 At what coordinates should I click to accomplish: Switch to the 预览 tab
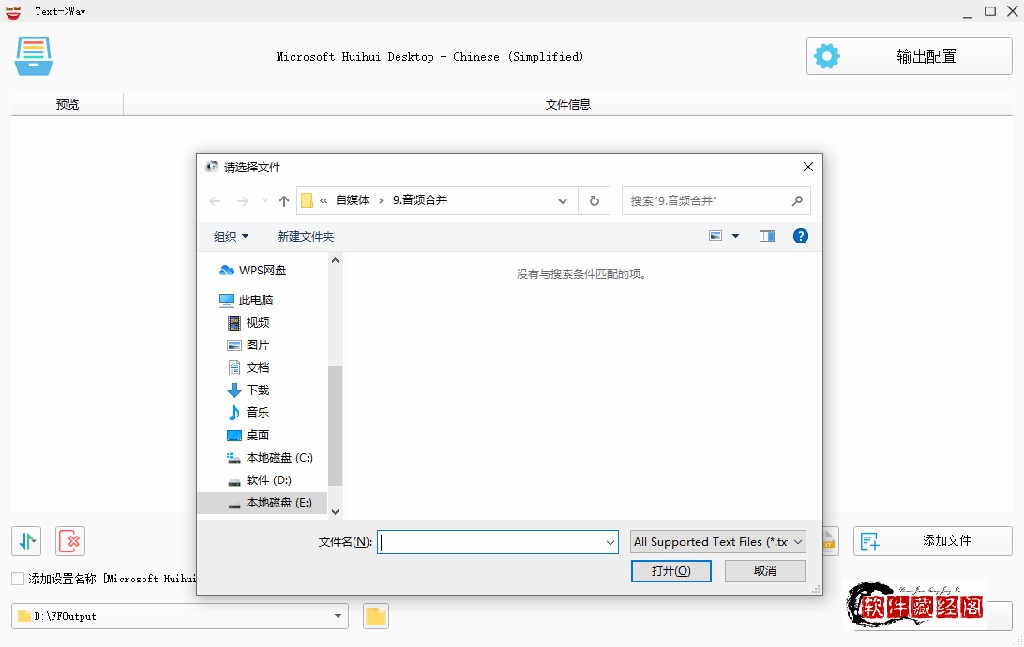[x=66, y=103]
